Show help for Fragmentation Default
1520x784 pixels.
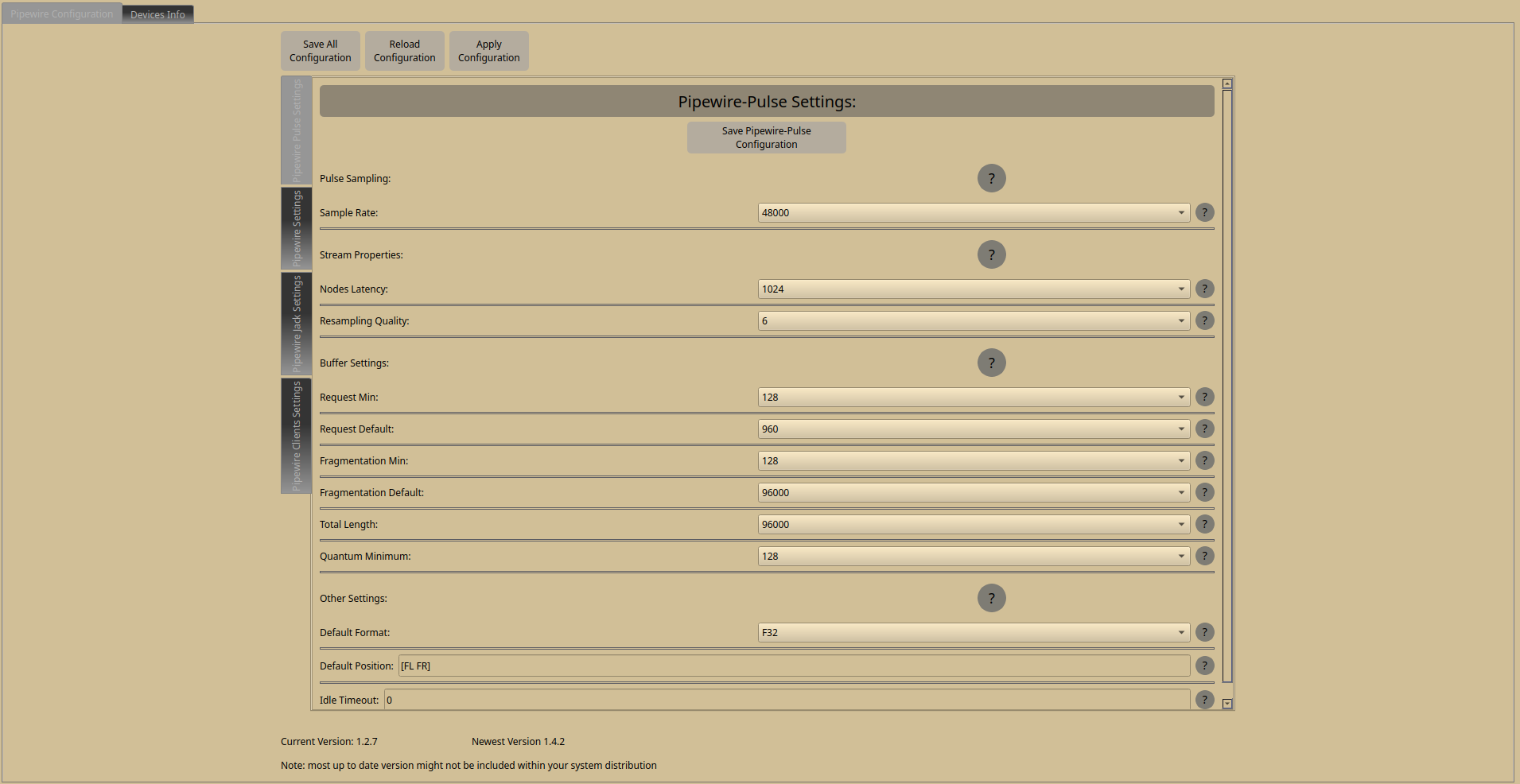click(1204, 492)
